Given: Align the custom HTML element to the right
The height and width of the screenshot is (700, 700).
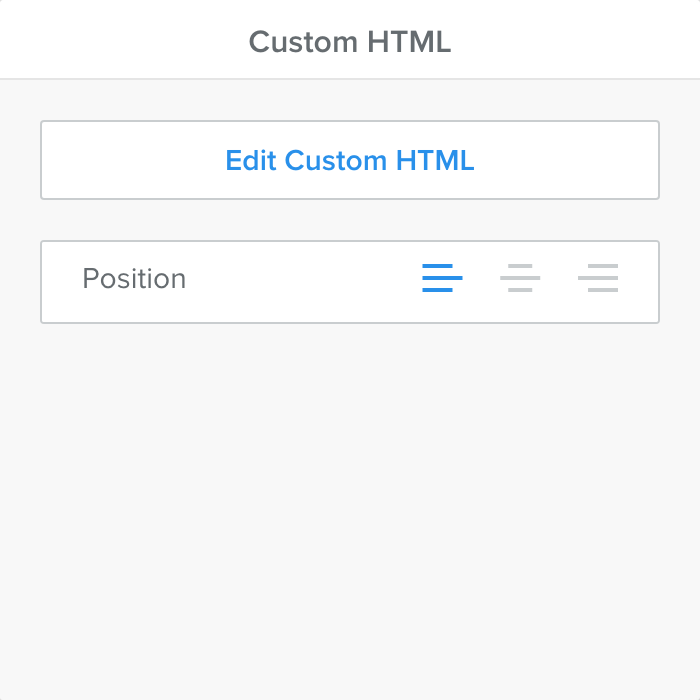Looking at the screenshot, I should tap(598, 278).
